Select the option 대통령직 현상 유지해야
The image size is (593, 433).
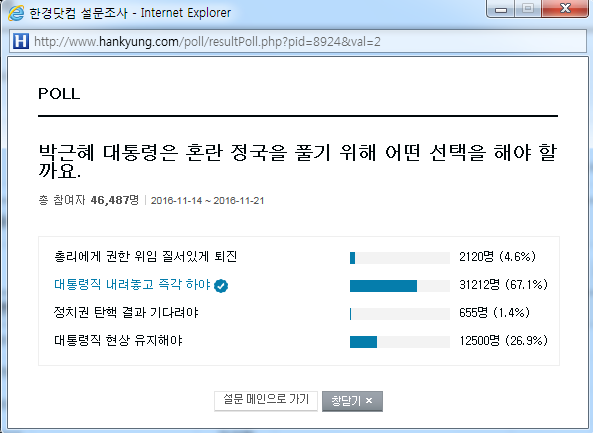[x=118, y=341]
